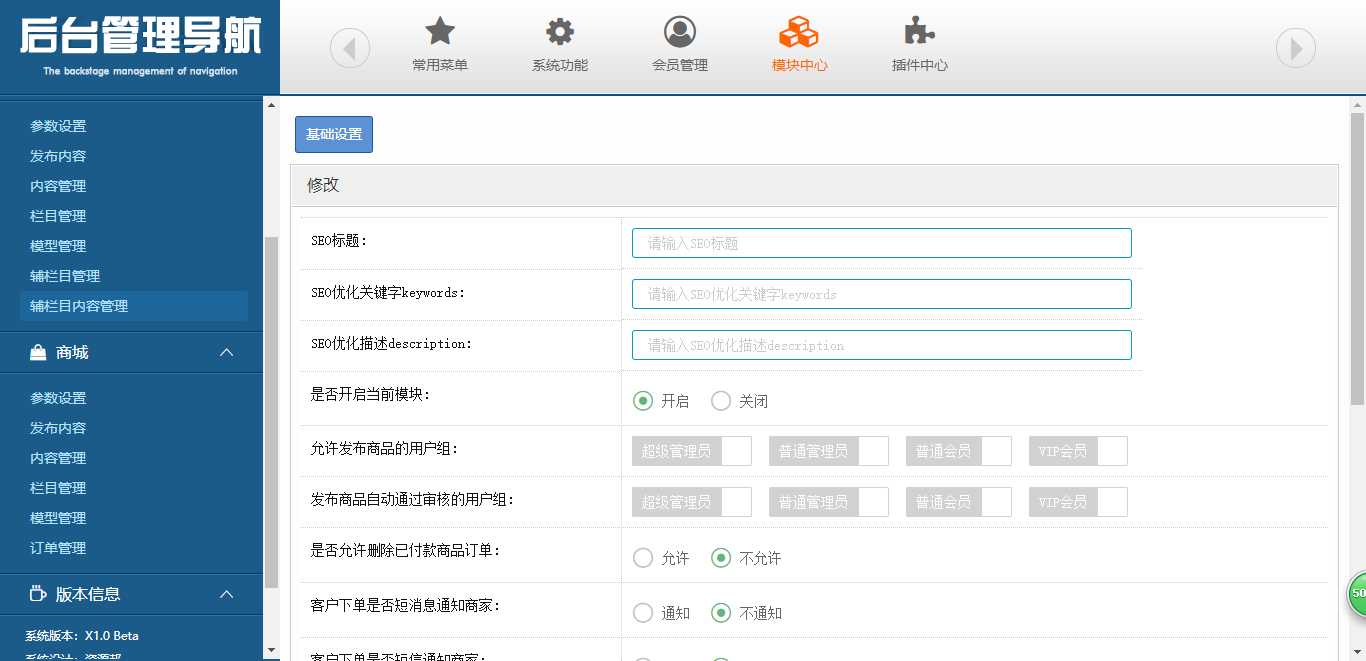The width and height of the screenshot is (1366, 661).
Task: Click the 版本信息 section header text
Action: [88, 594]
